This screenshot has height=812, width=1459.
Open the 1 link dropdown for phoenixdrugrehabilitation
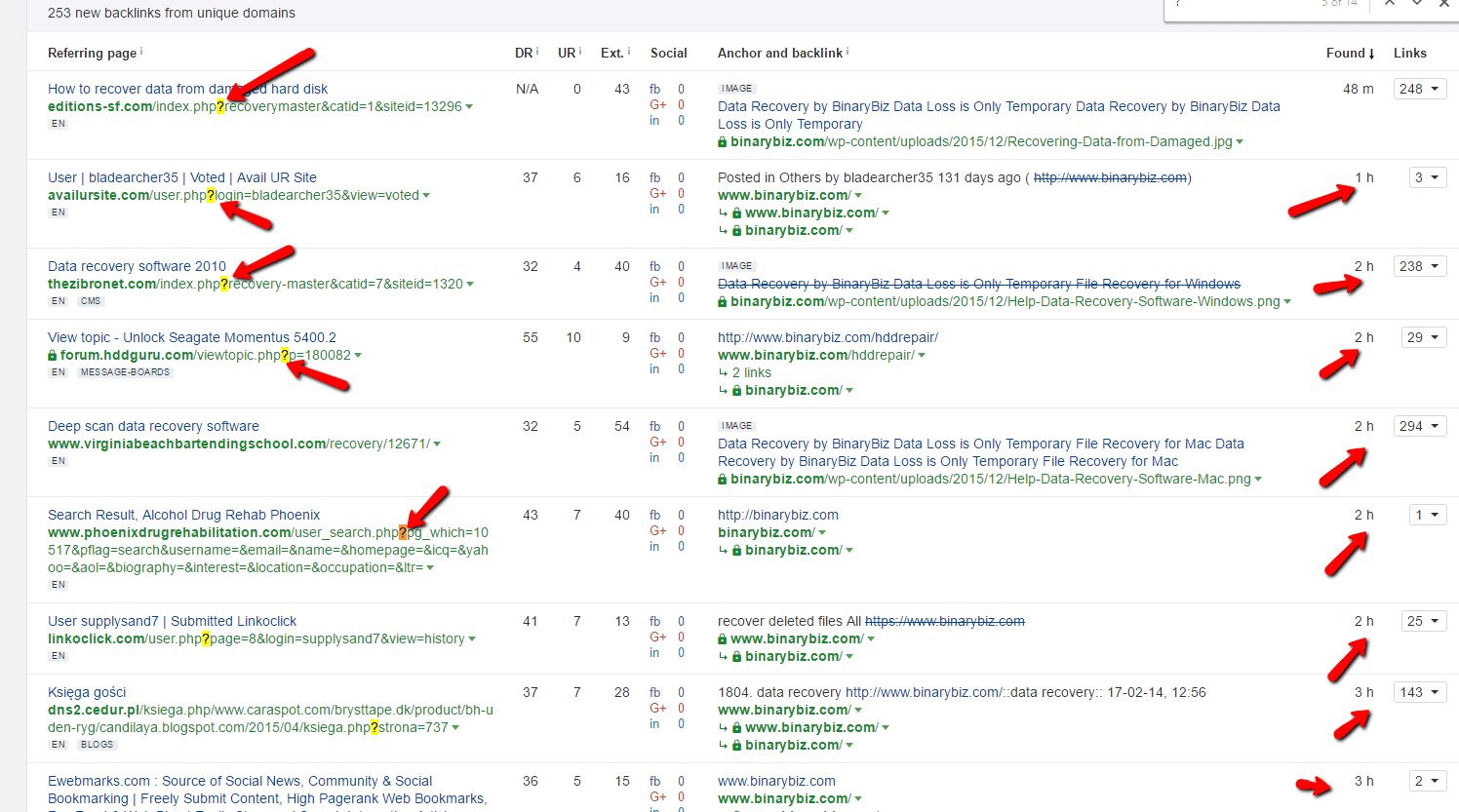coord(1427,515)
